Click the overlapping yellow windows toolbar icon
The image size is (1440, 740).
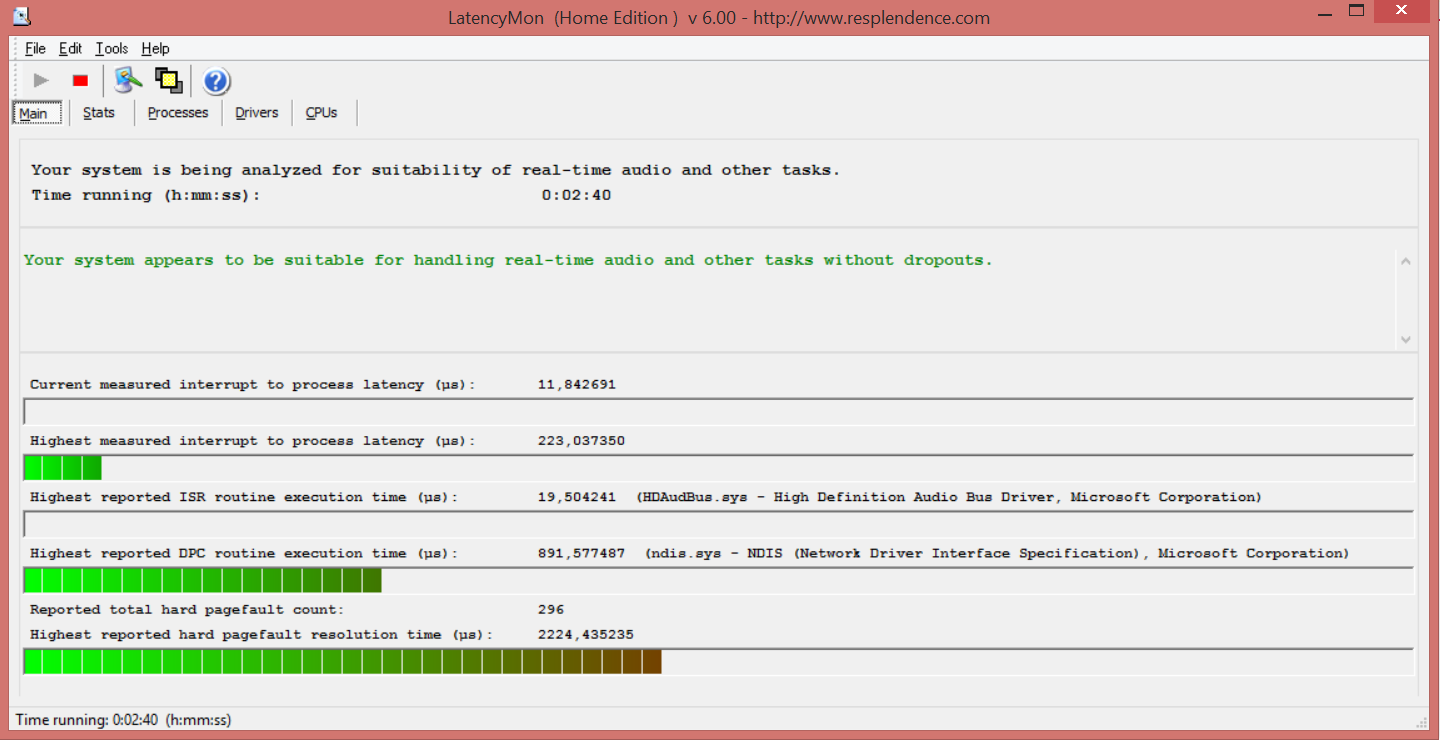click(169, 81)
